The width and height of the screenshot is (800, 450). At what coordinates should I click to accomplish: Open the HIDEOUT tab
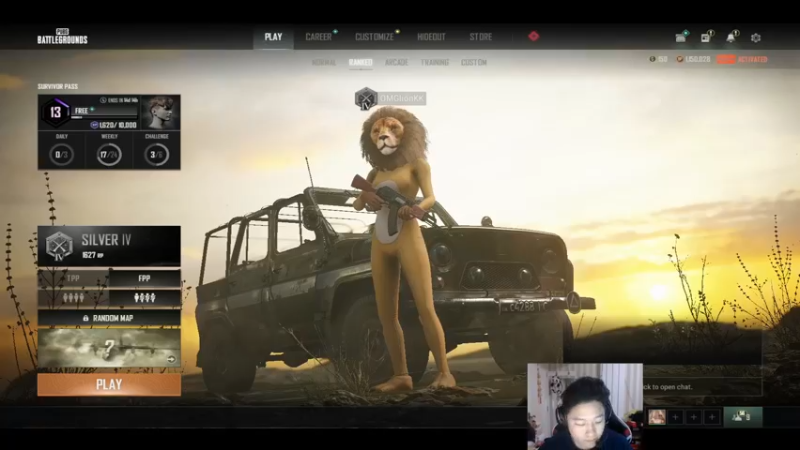click(431, 37)
